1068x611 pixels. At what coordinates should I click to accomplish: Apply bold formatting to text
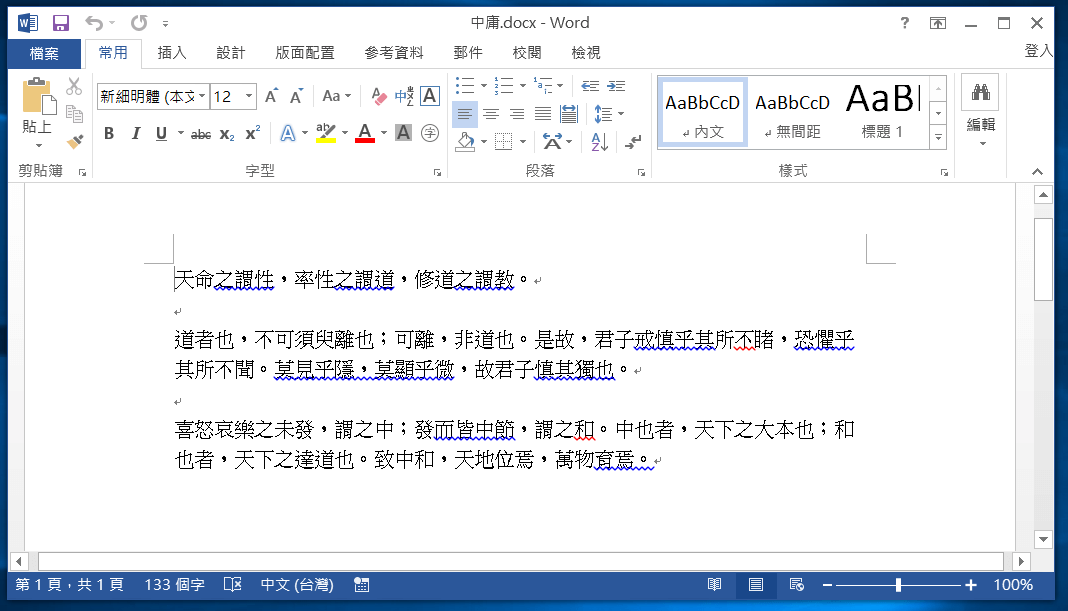tap(108, 132)
